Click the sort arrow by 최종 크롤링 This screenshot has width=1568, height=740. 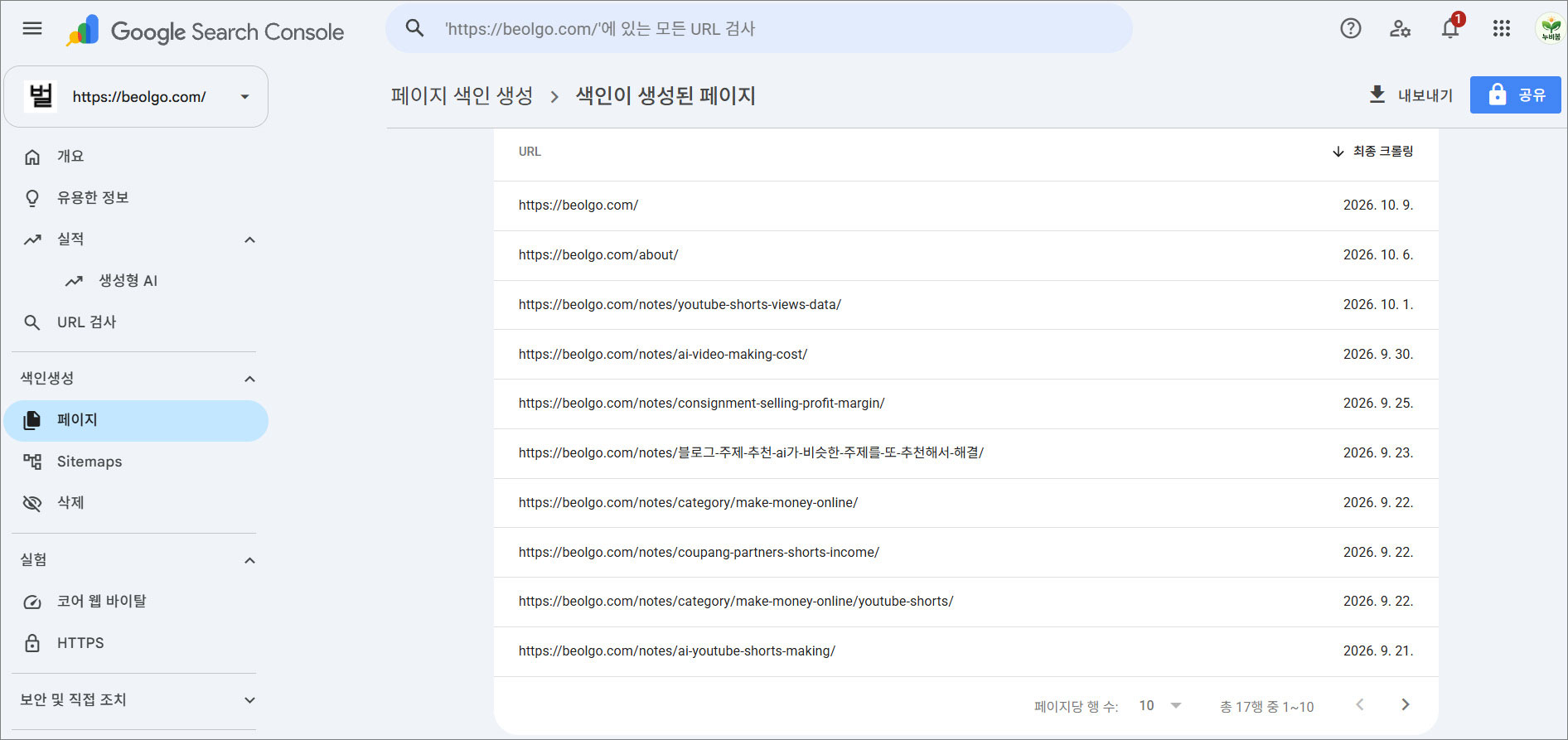coord(1338,152)
